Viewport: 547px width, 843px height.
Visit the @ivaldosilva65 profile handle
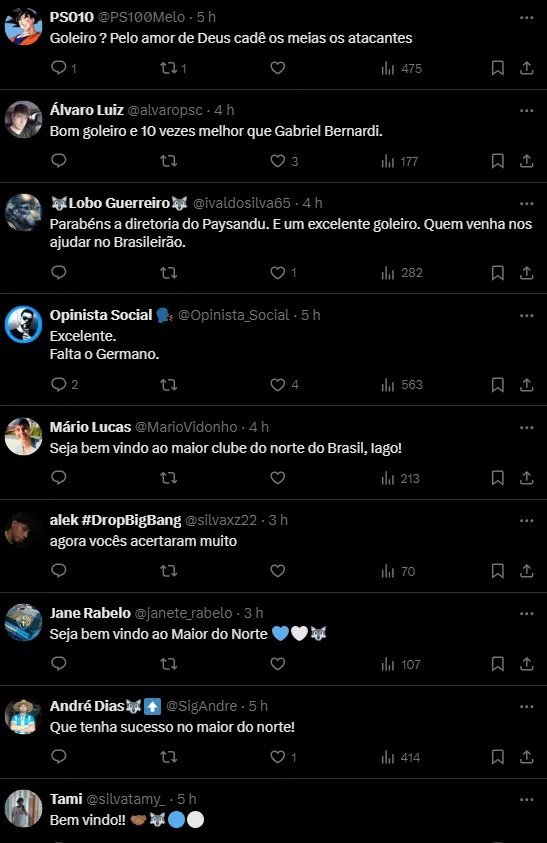click(x=241, y=203)
